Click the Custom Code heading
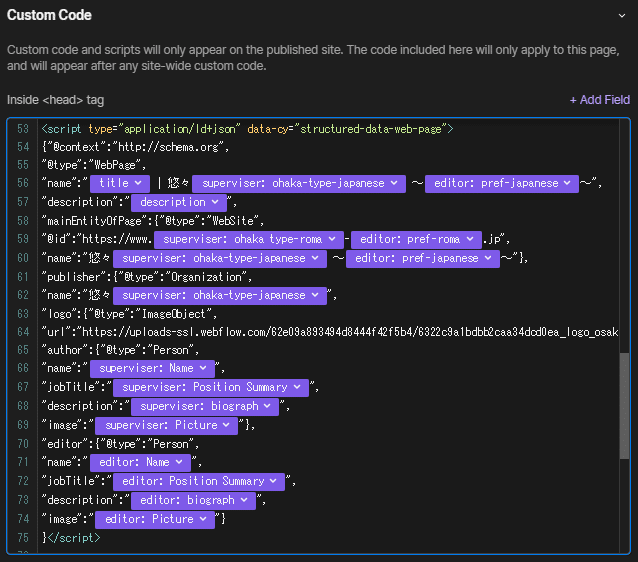The width and height of the screenshot is (638, 562). coord(49,15)
